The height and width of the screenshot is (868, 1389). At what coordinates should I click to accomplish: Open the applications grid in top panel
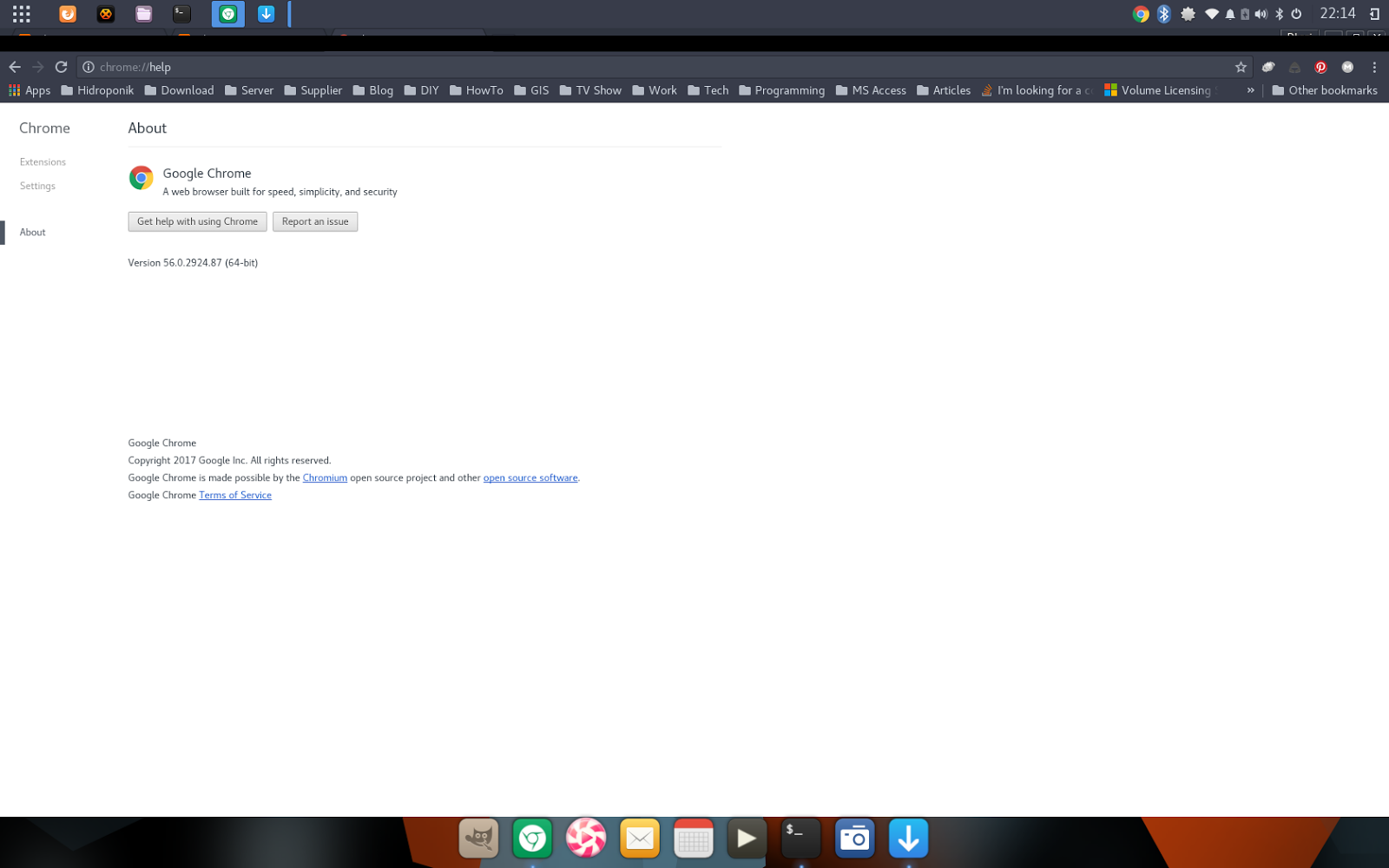pos(22,14)
